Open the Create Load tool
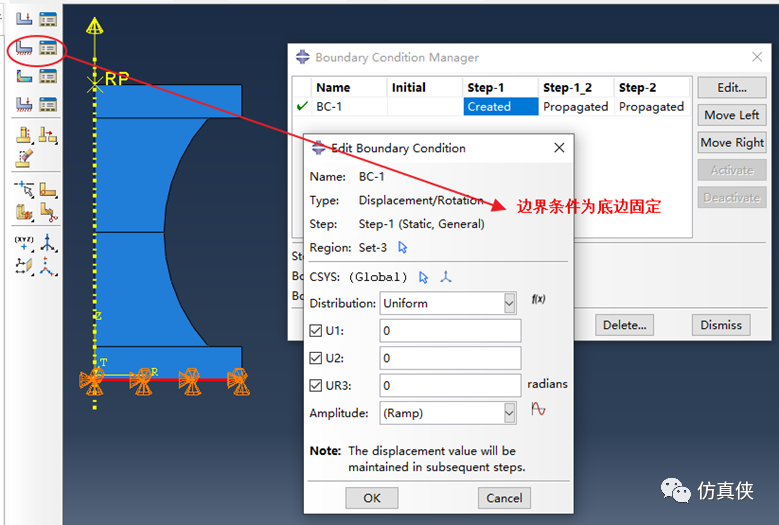 click(x=24, y=19)
